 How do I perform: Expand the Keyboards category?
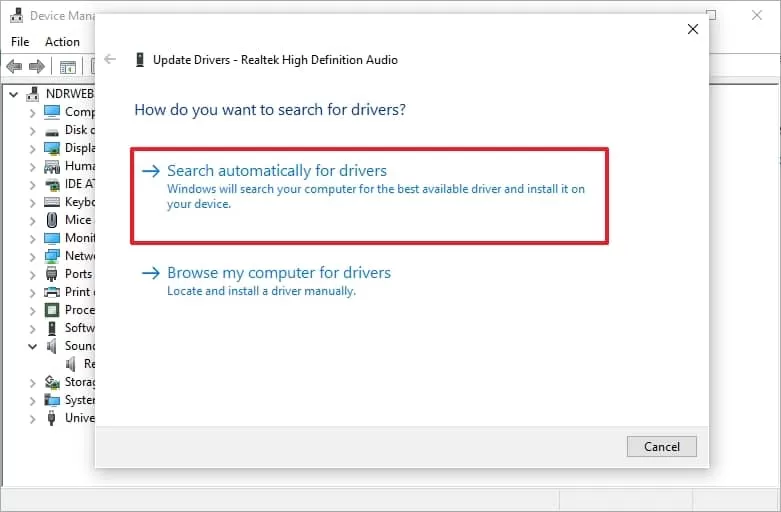click(x=33, y=202)
